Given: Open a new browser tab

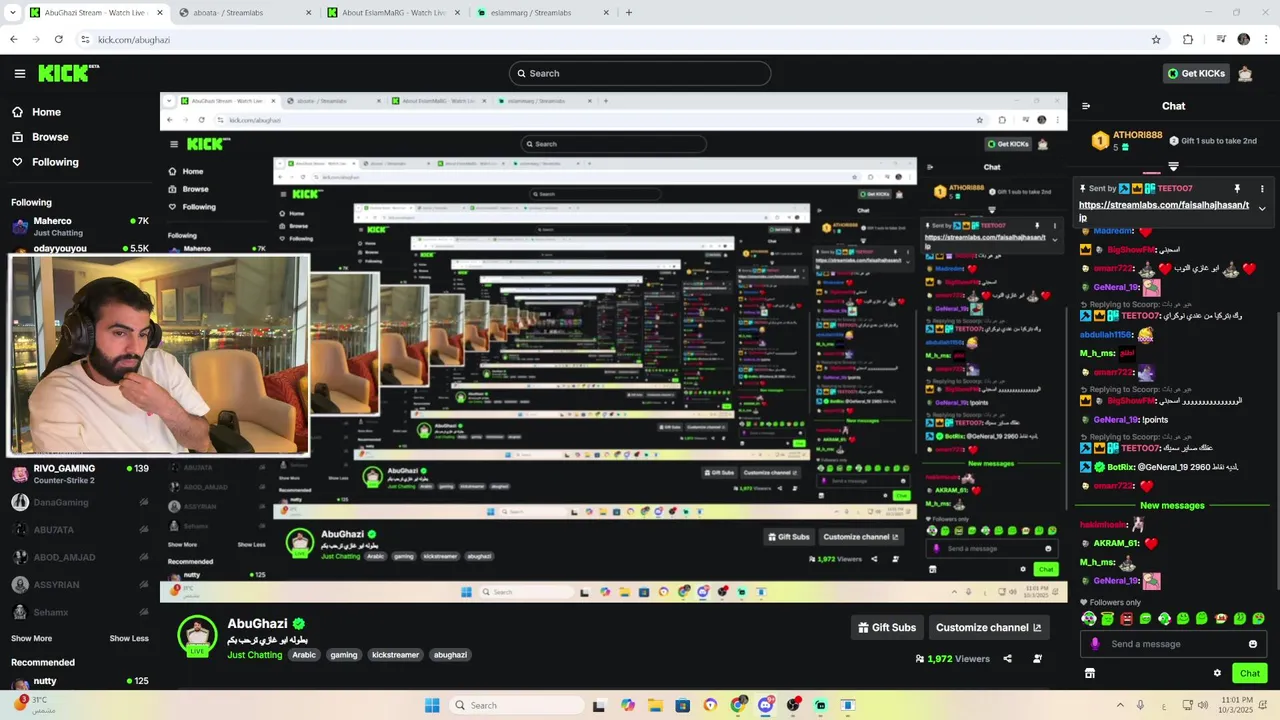Looking at the screenshot, I should pyautogui.click(x=629, y=13).
